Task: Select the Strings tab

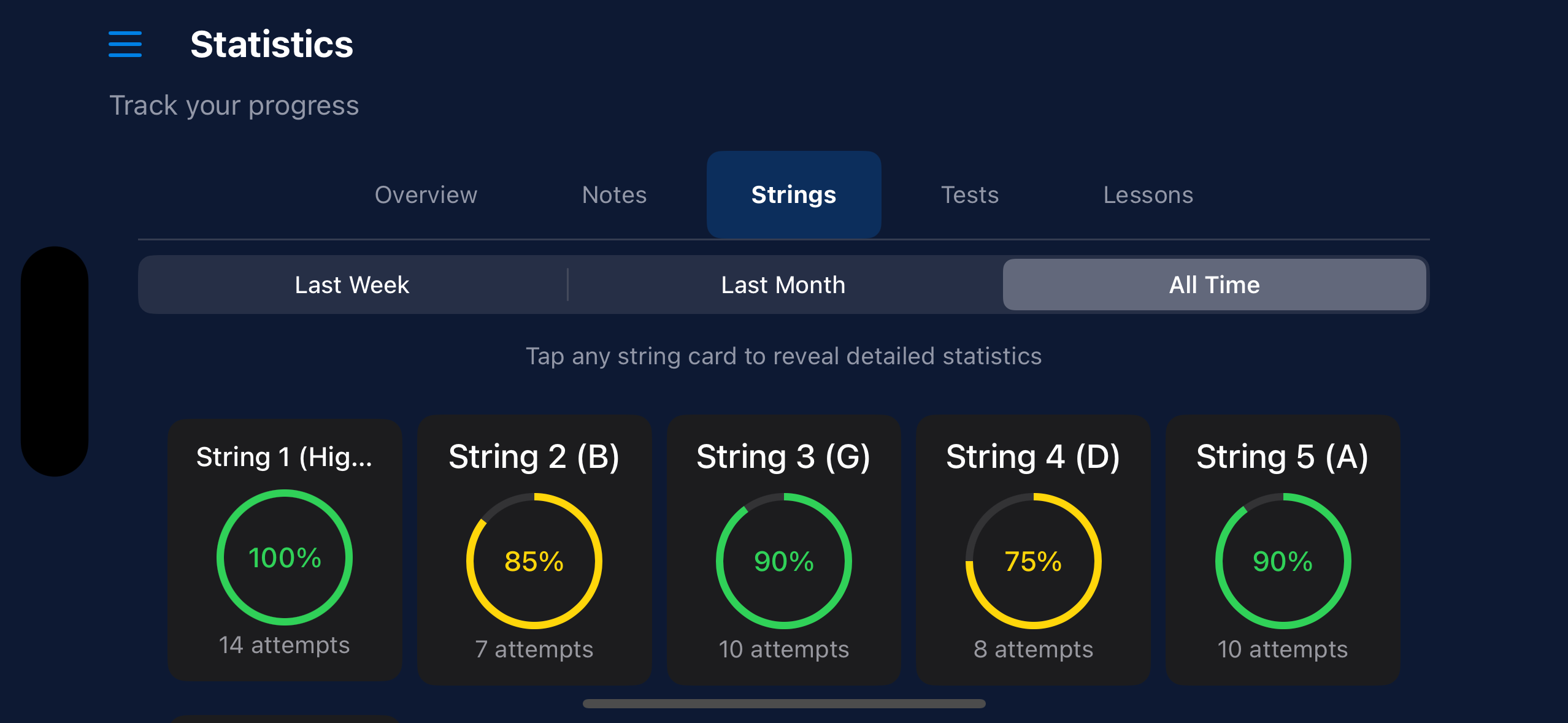Action: (793, 195)
